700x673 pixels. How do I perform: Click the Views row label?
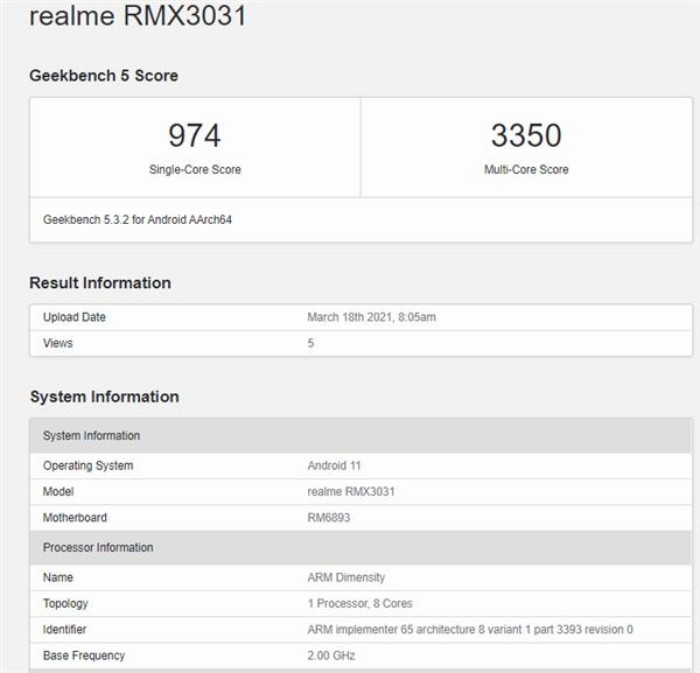(x=58, y=343)
